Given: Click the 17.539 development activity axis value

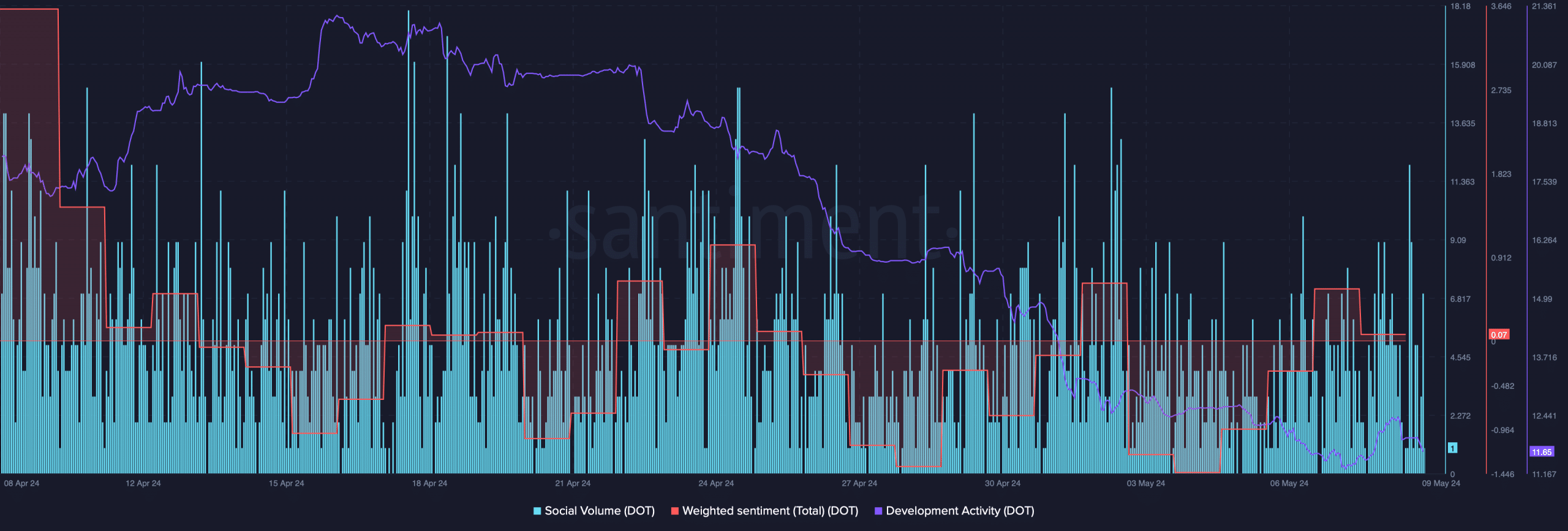Looking at the screenshot, I should click(x=1544, y=182).
